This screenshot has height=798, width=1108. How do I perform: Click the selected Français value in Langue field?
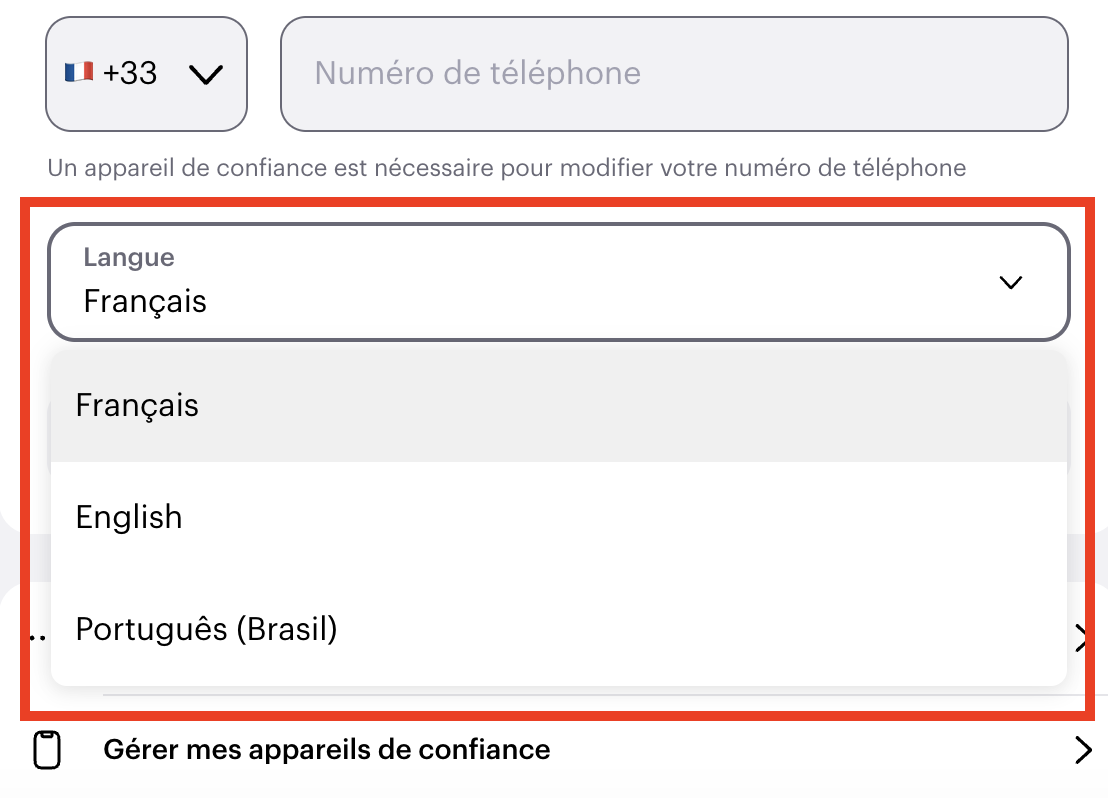145,301
